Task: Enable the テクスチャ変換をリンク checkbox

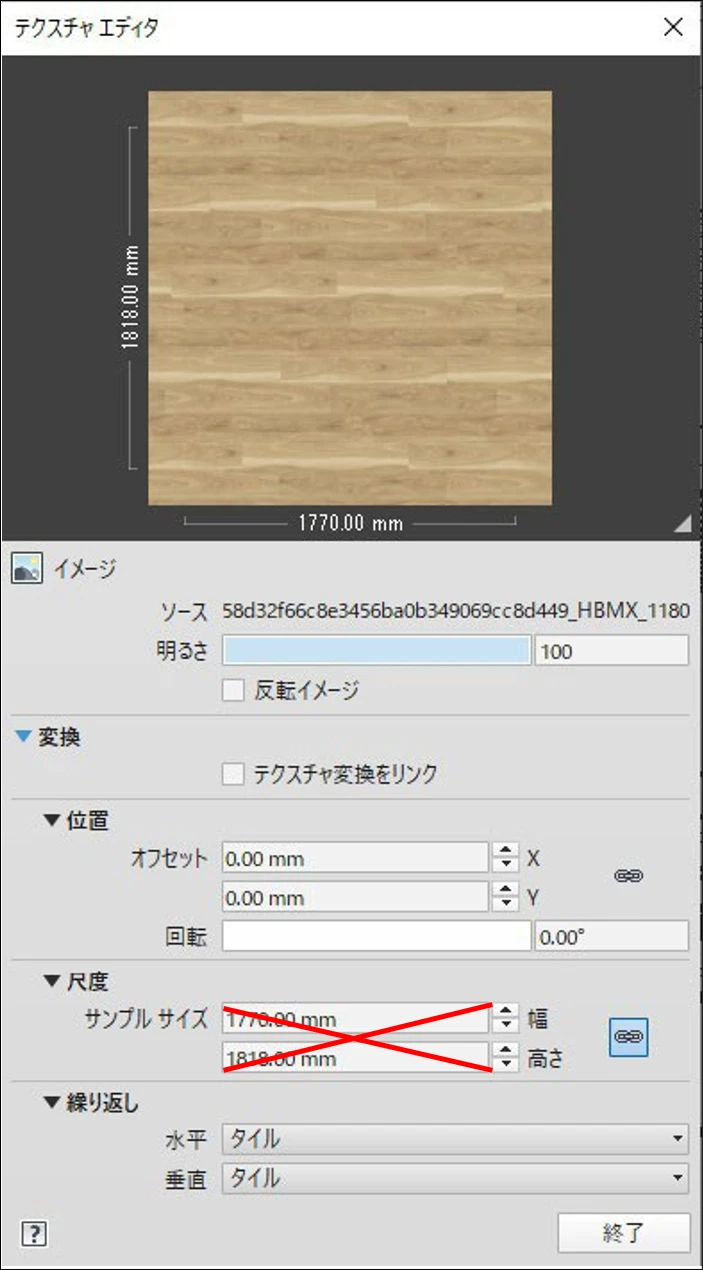Action: tap(233, 774)
